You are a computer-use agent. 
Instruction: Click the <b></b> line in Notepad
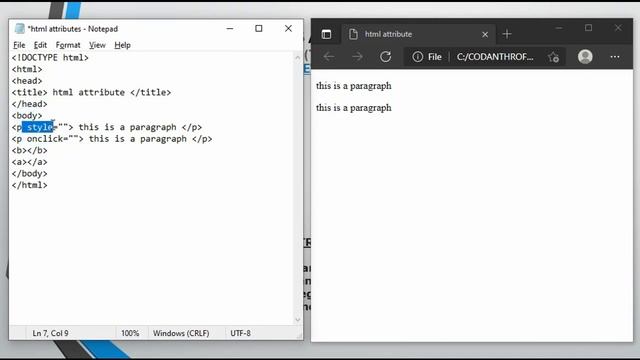(x=29, y=150)
